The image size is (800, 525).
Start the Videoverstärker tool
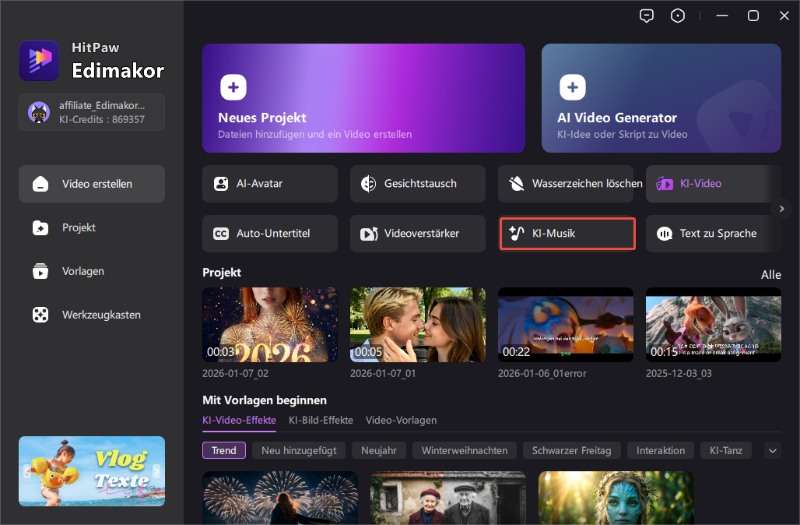pyautogui.click(x=417, y=233)
